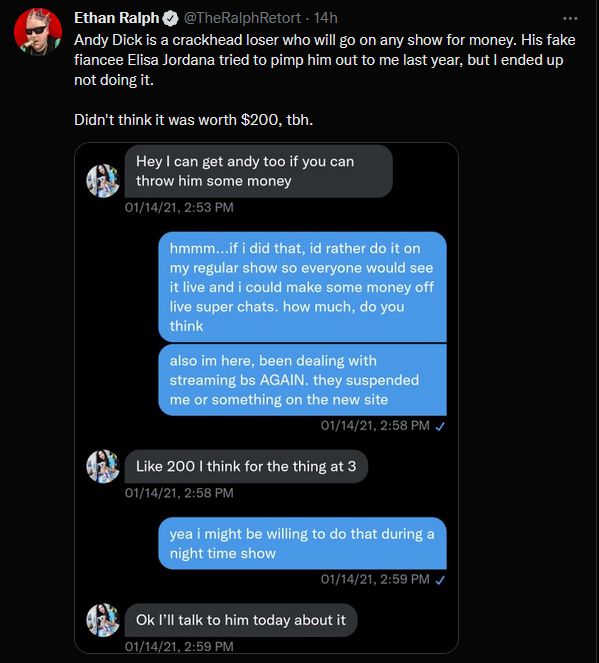Click Ethan Ralph's profile avatar

pos(38,32)
